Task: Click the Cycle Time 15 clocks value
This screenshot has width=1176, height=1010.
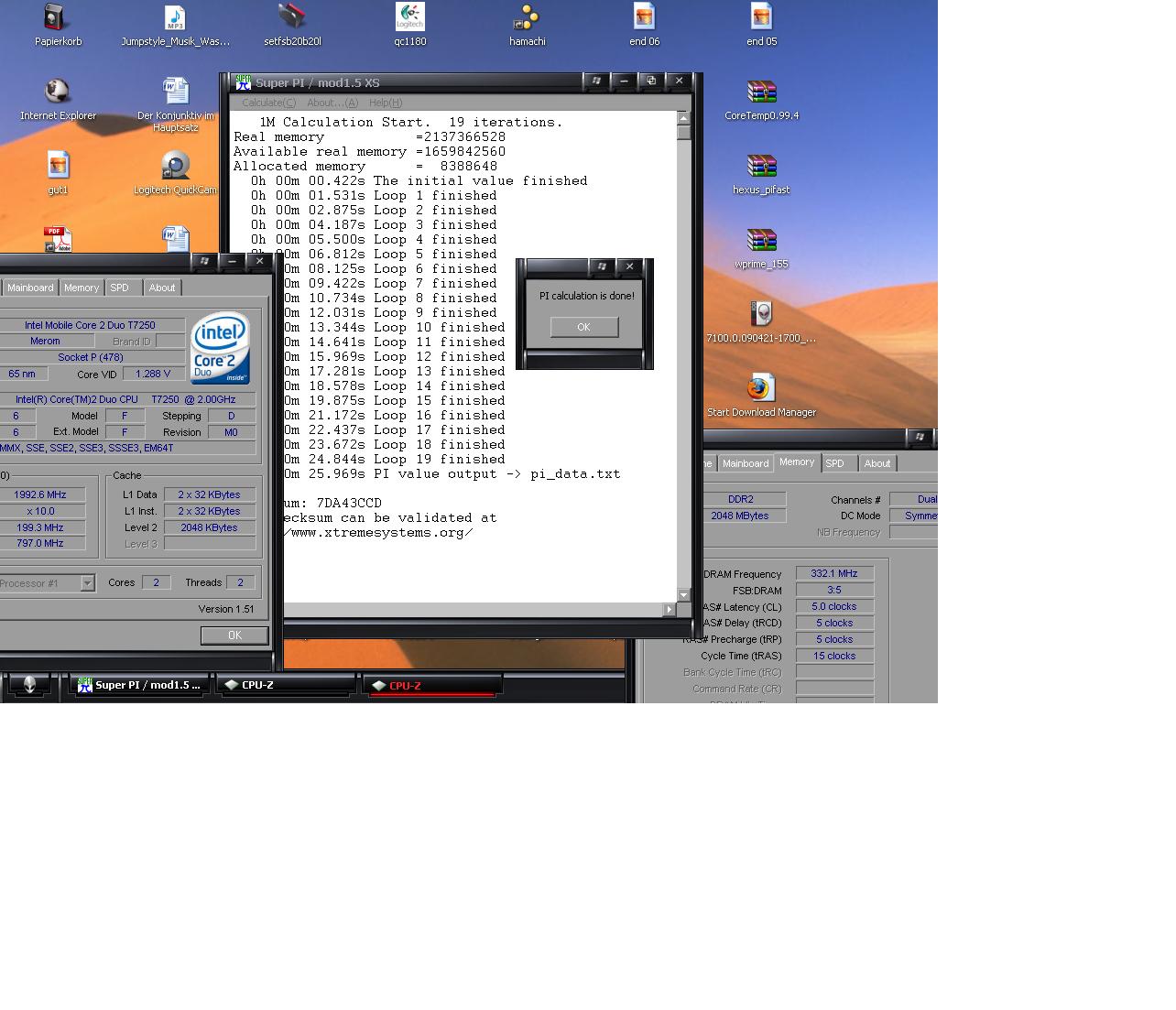Action: 834,656
